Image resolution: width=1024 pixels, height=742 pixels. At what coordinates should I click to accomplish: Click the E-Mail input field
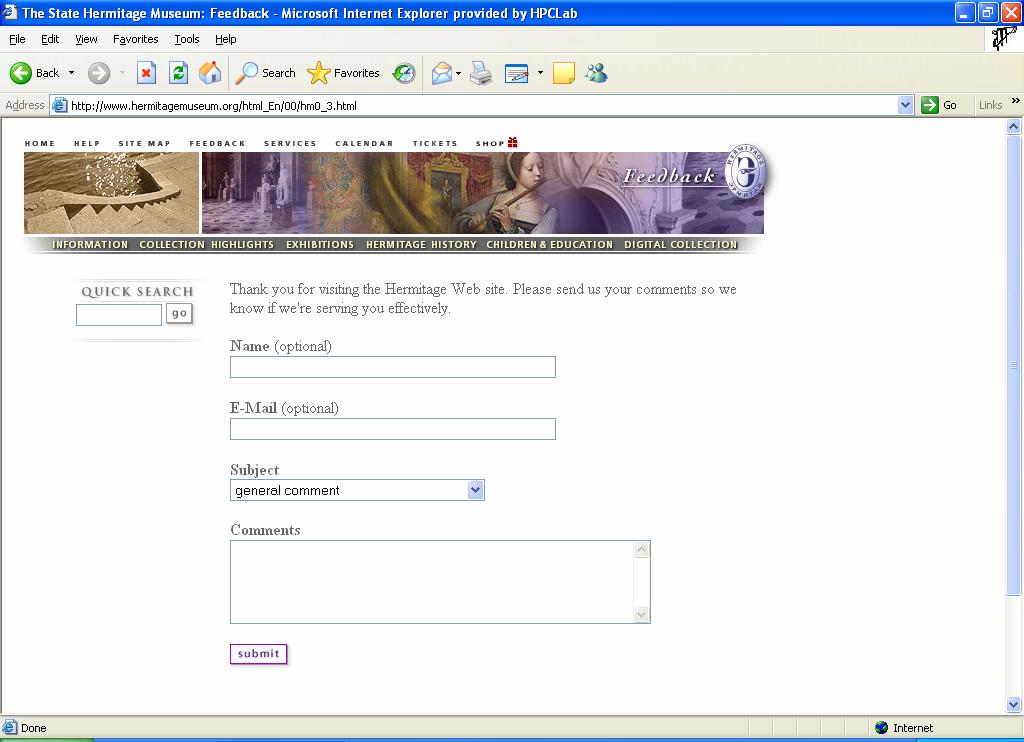click(392, 429)
